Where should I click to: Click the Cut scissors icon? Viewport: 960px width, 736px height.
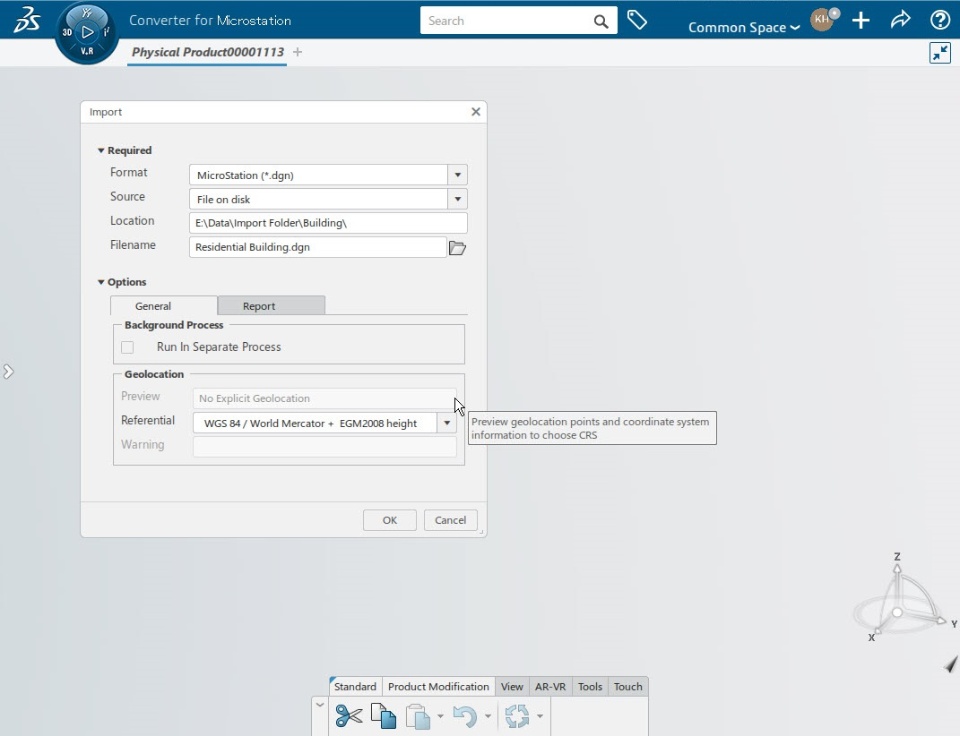point(349,716)
